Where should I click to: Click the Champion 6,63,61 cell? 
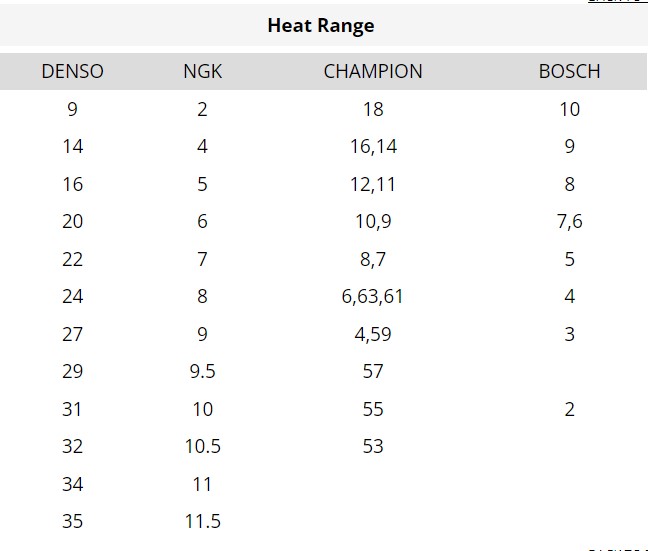click(373, 297)
